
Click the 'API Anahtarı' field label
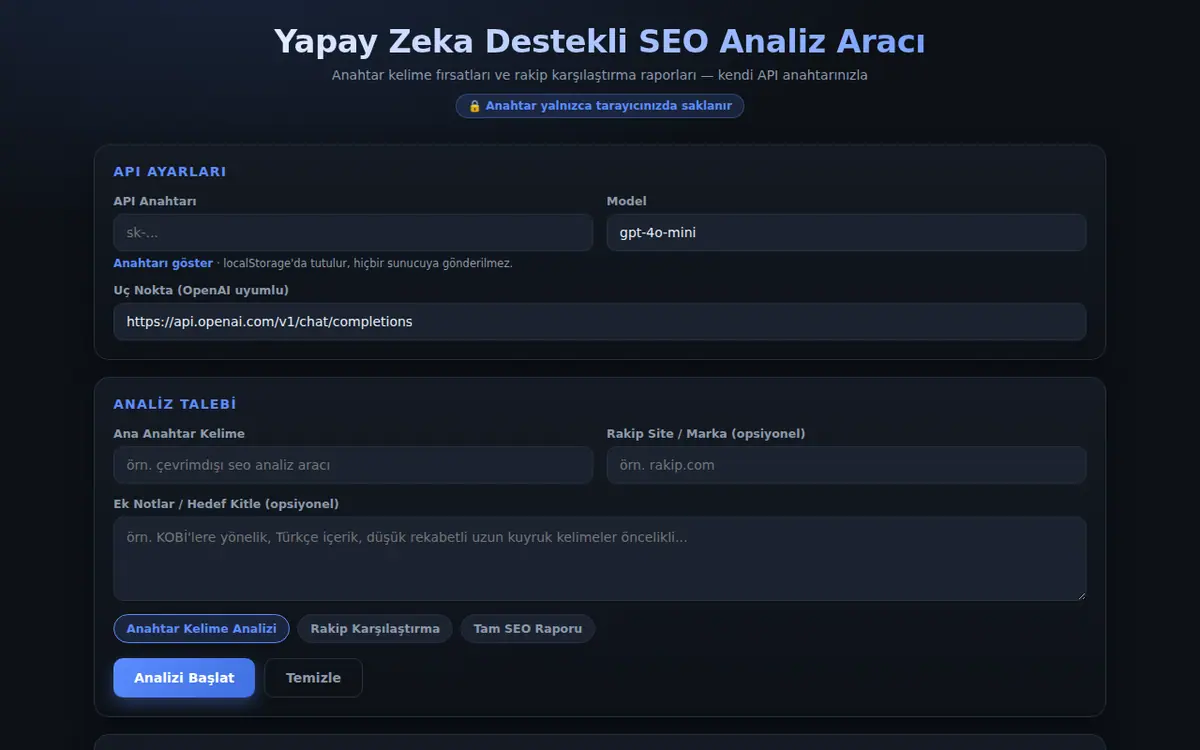pyautogui.click(x=155, y=201)
